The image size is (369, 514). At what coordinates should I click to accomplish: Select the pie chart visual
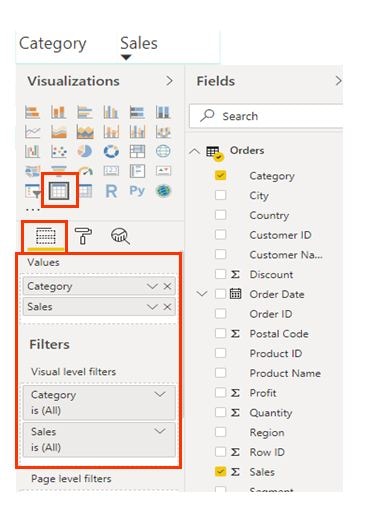click(85, 152)
